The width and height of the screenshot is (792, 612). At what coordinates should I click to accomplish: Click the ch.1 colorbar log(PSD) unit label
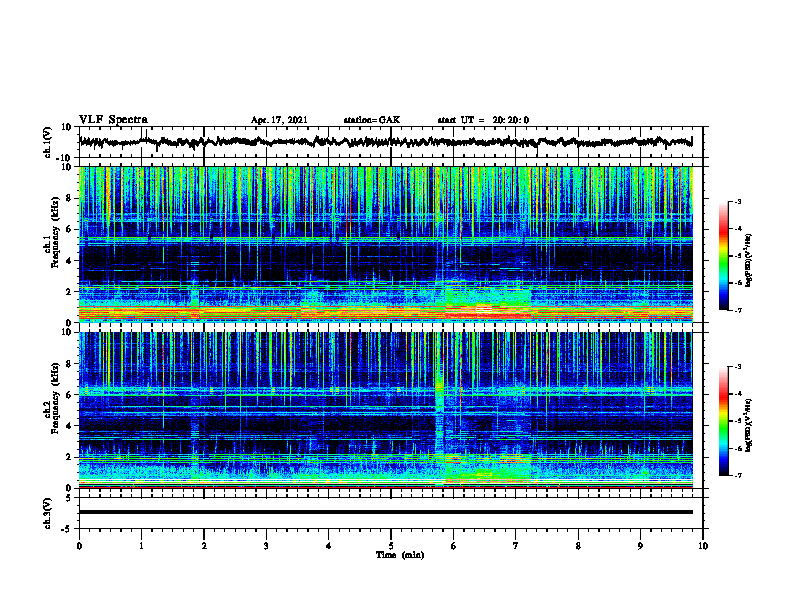(x=748, y=261)
